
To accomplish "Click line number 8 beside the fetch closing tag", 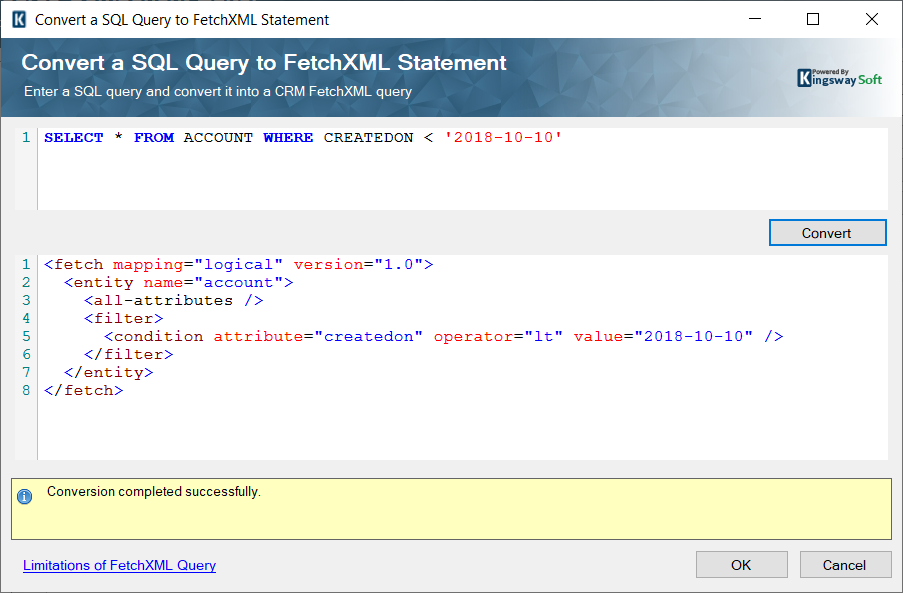I will [x=24, y=390].
